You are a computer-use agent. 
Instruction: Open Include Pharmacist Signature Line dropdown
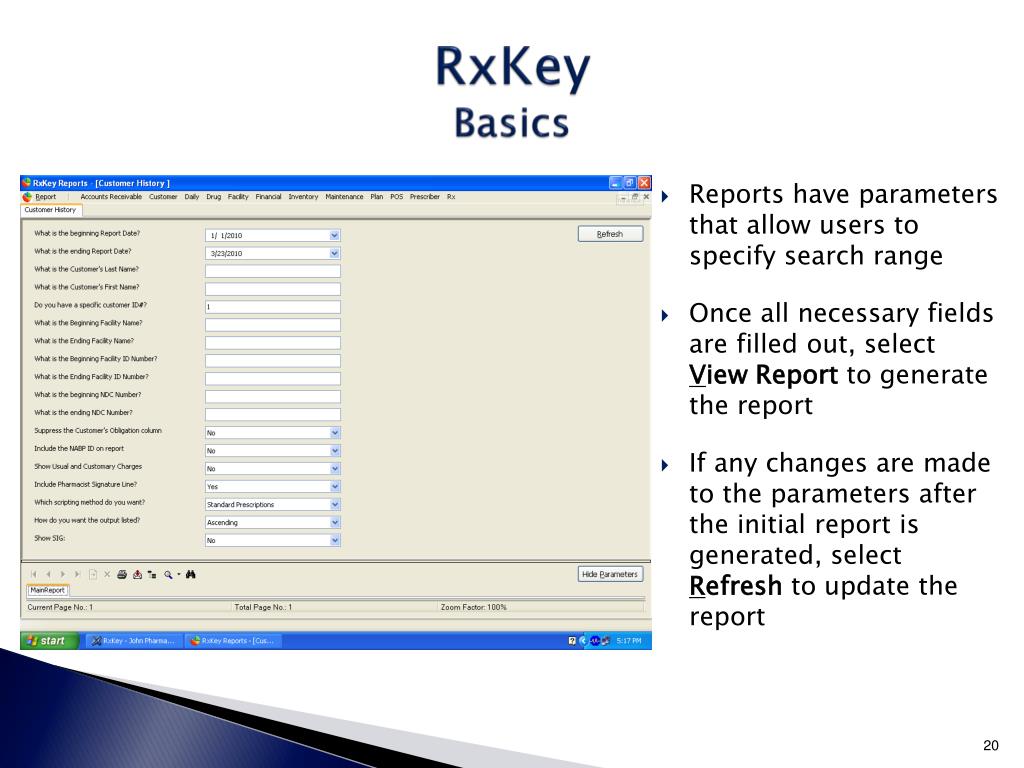[334, 487]
